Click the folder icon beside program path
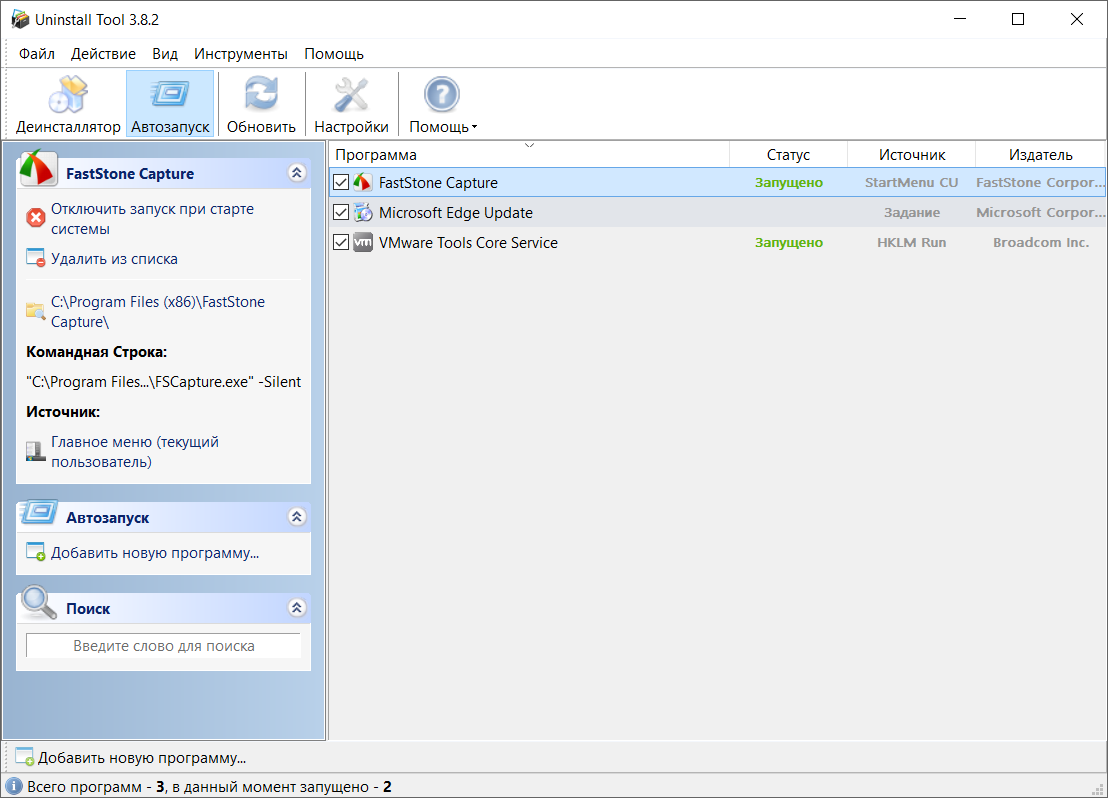Viewport: 1108px width, 798px height. click(36, 310)
